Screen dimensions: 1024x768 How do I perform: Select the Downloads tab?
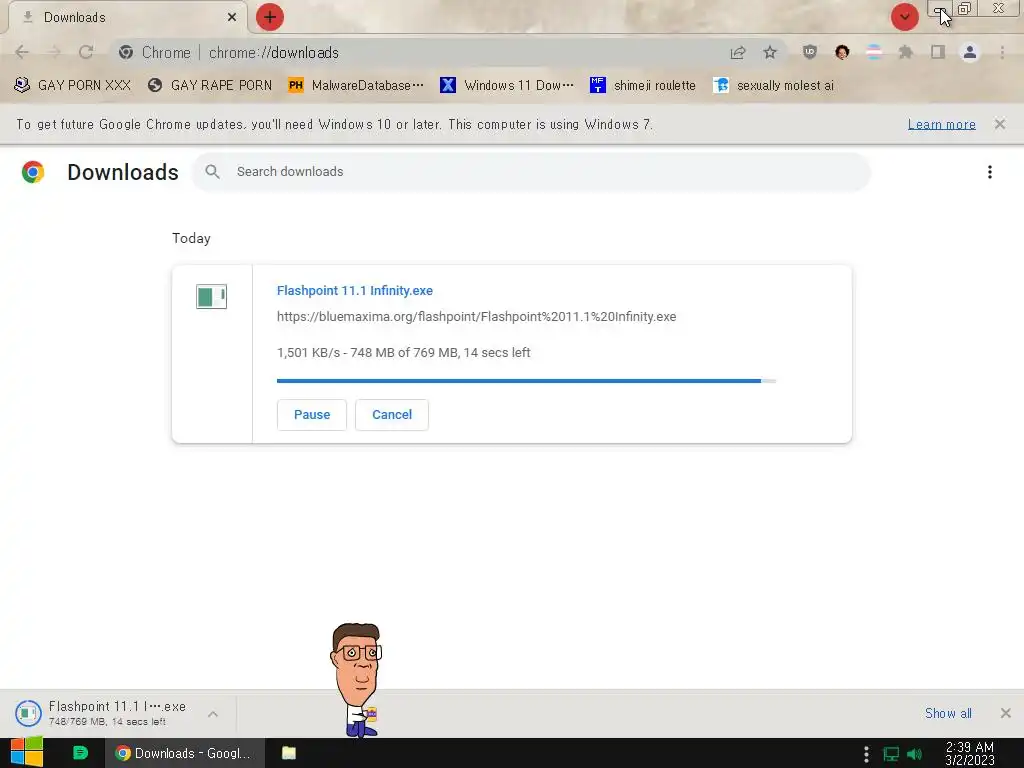coord(128,17)
